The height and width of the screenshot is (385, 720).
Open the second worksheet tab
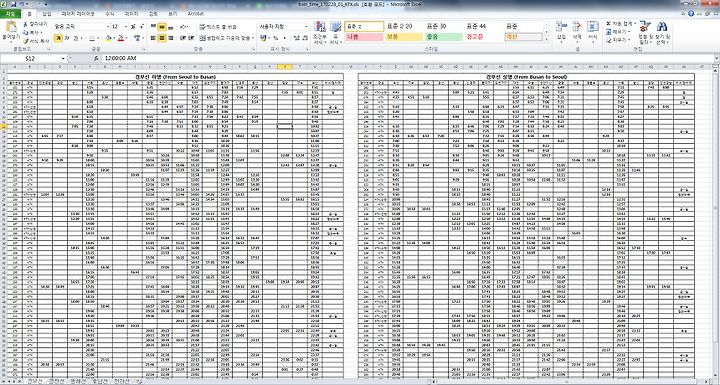(x=56, y=382)
